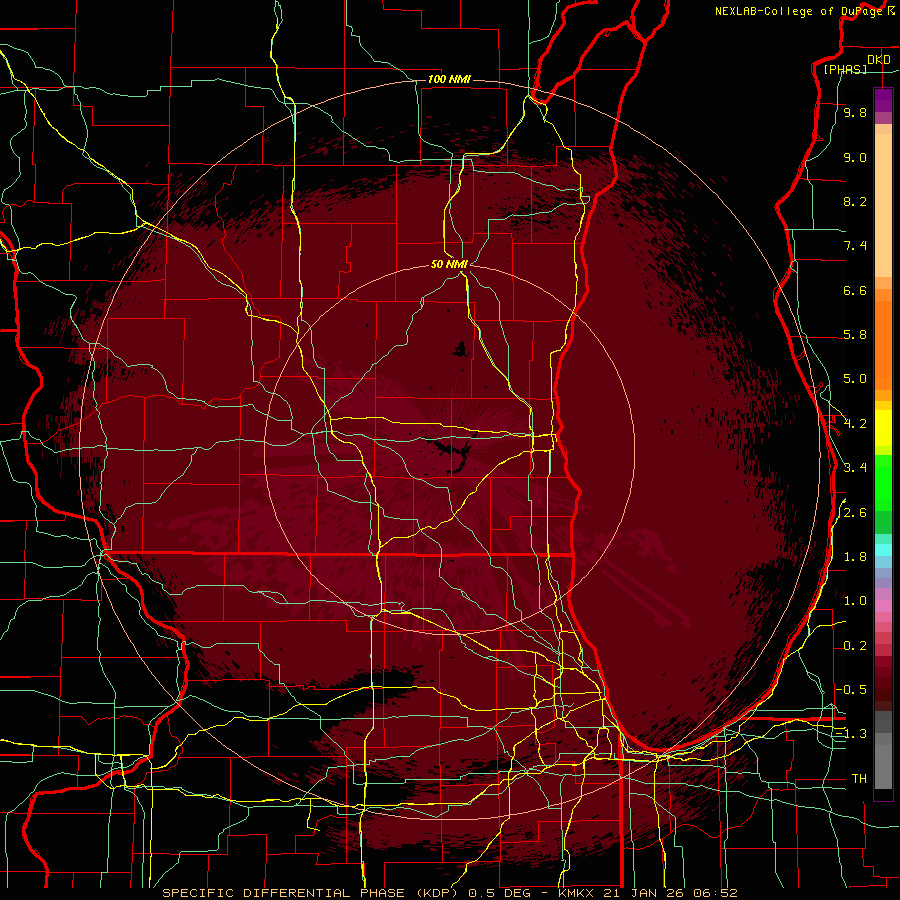Click the 2.6 scale value
Image resolution: width=900 pixels, height=900 pixels.
pyautogui.click(x=855, y=513)
